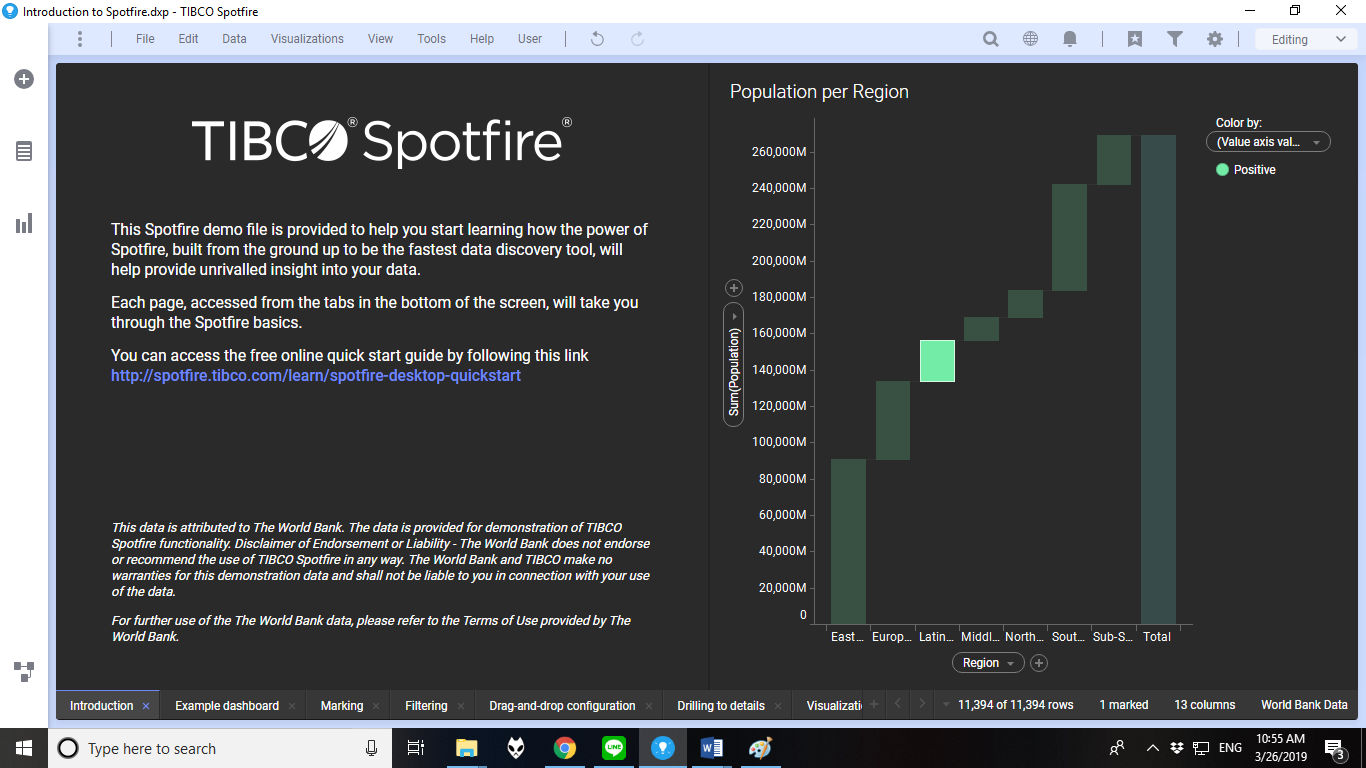Click World Bank Data table name
Image resolution: width=1366 pixels, height=768 pixels.
[1304, 705]
